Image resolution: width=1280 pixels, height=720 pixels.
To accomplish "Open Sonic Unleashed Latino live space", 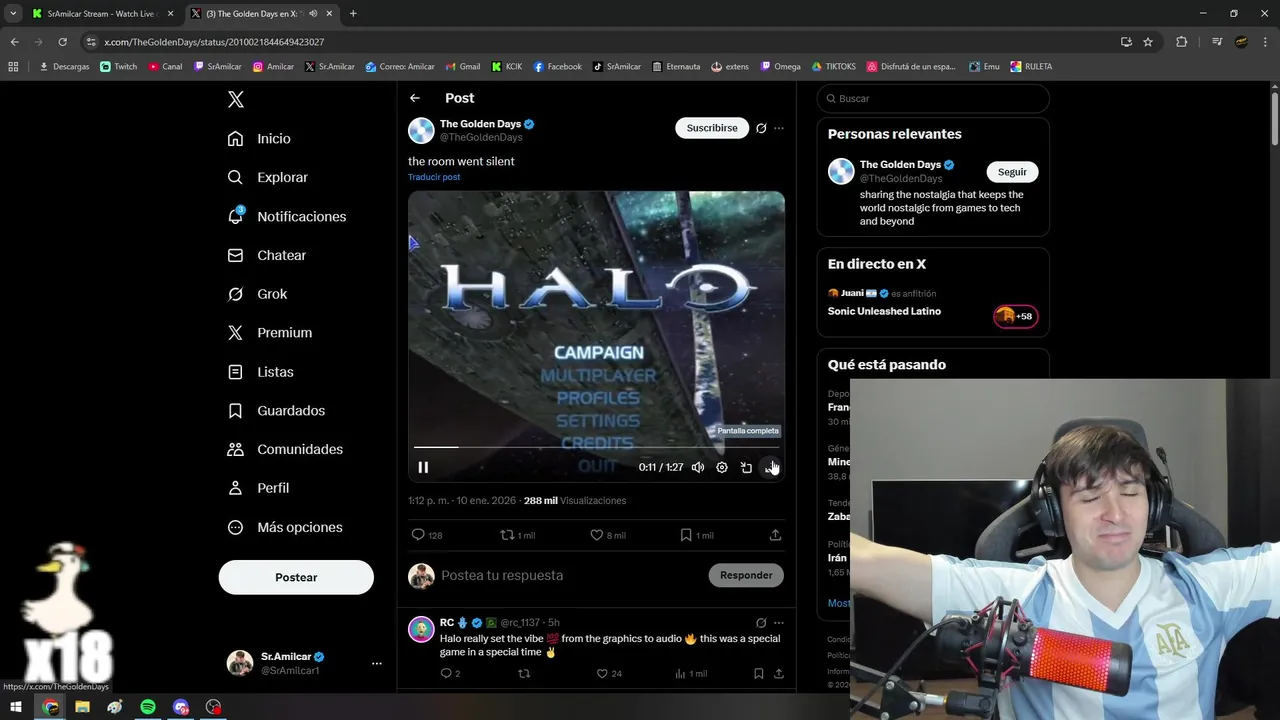I will (884, 311).
